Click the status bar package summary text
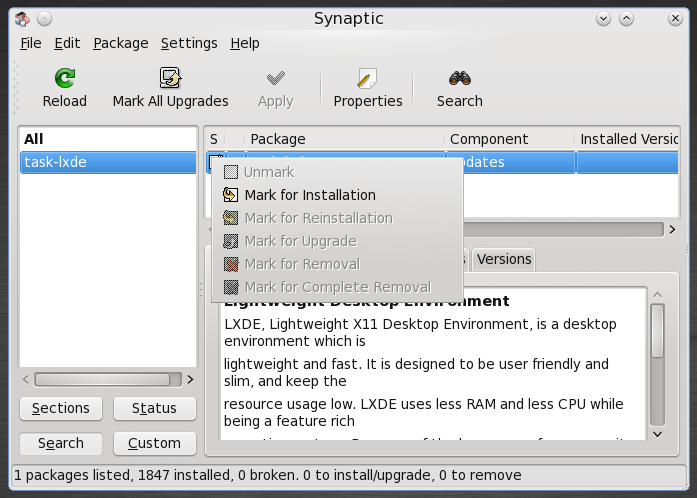The height and width of the screenshot is (498, 697). click(268, 475)
